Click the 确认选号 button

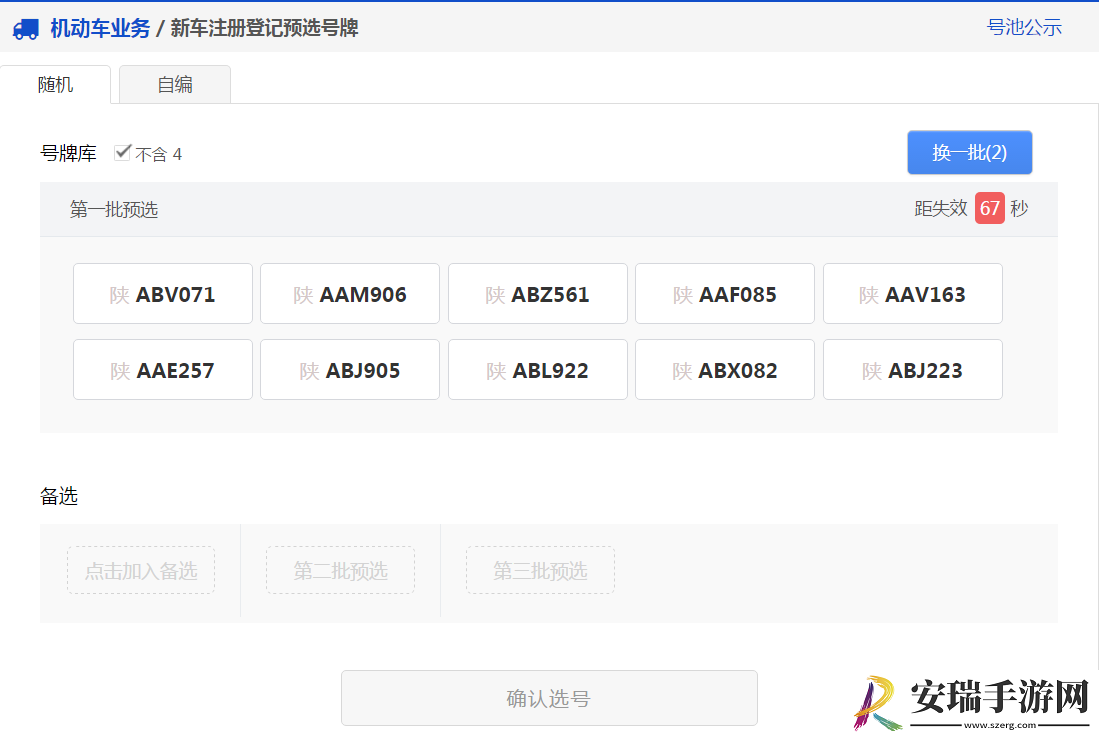pos(549,698)
